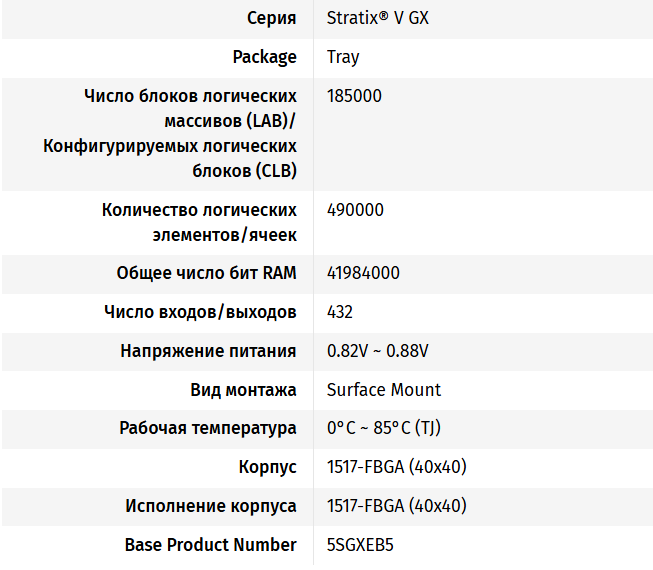Click the 'Вид монтажа' label
Viewport: 653px width, 570px height.
point(243,390)
